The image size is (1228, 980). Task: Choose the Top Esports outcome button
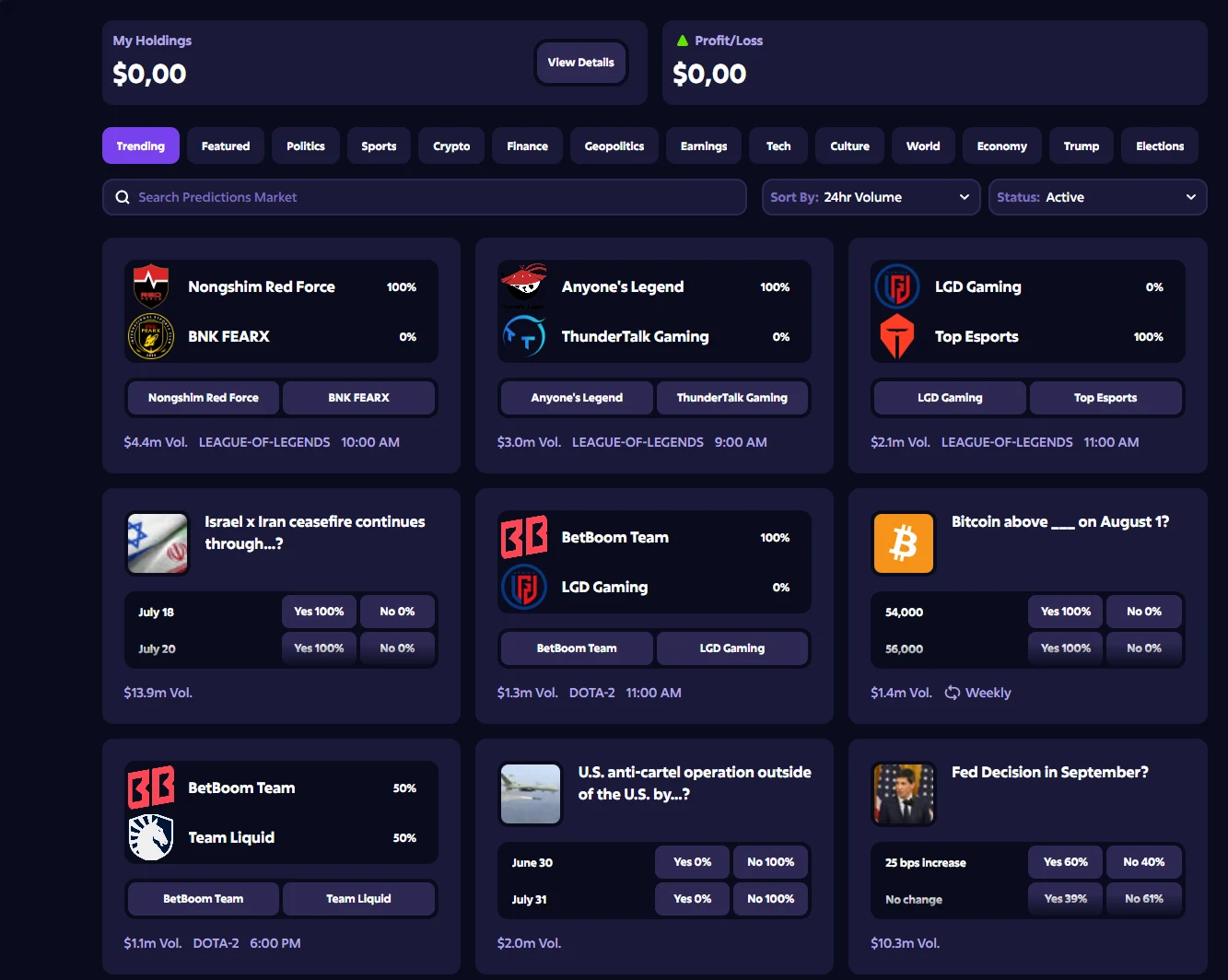pyautogui.click(x=1105, y=398)
